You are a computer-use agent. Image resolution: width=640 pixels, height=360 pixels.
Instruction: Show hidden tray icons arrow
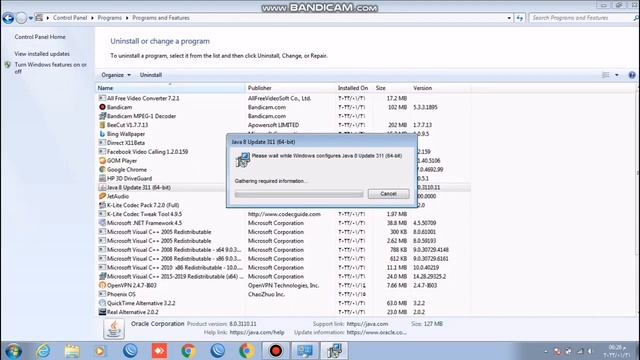[546, 351]
